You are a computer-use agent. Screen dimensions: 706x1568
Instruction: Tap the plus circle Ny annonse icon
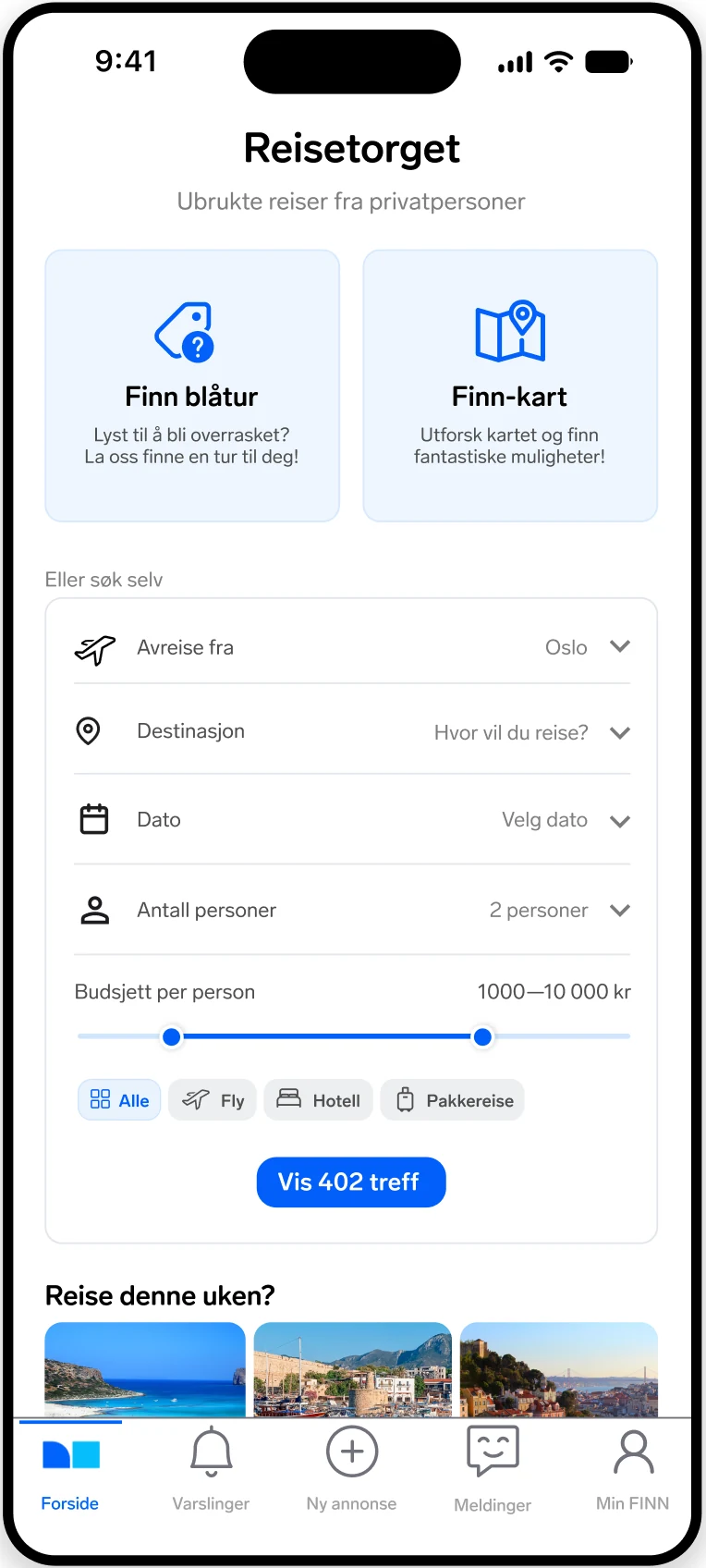click(352, 1452)
